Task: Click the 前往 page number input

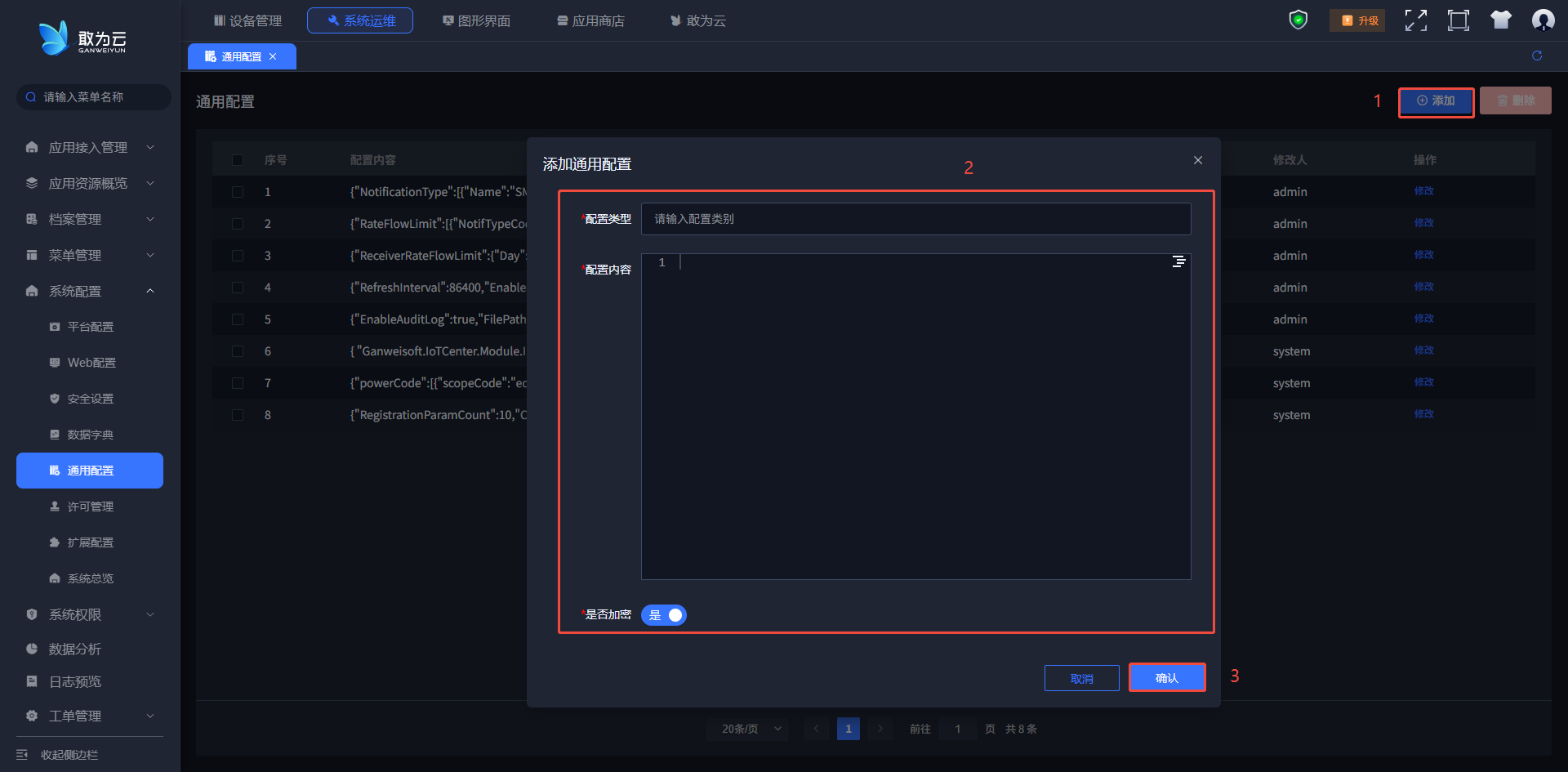Action: coord(958,729)
